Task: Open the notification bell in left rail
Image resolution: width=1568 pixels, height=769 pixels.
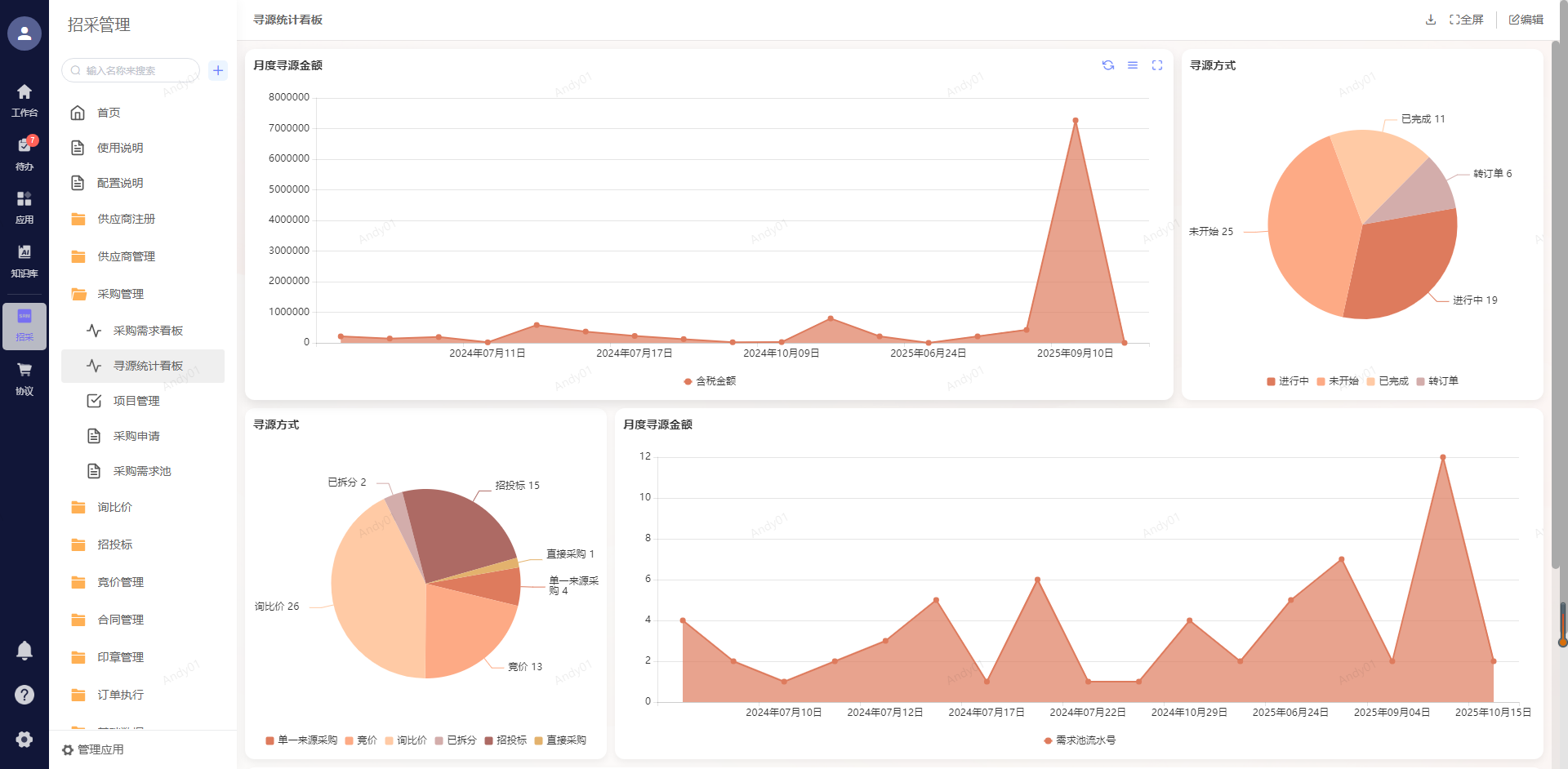Action: (x=24, y=651)
